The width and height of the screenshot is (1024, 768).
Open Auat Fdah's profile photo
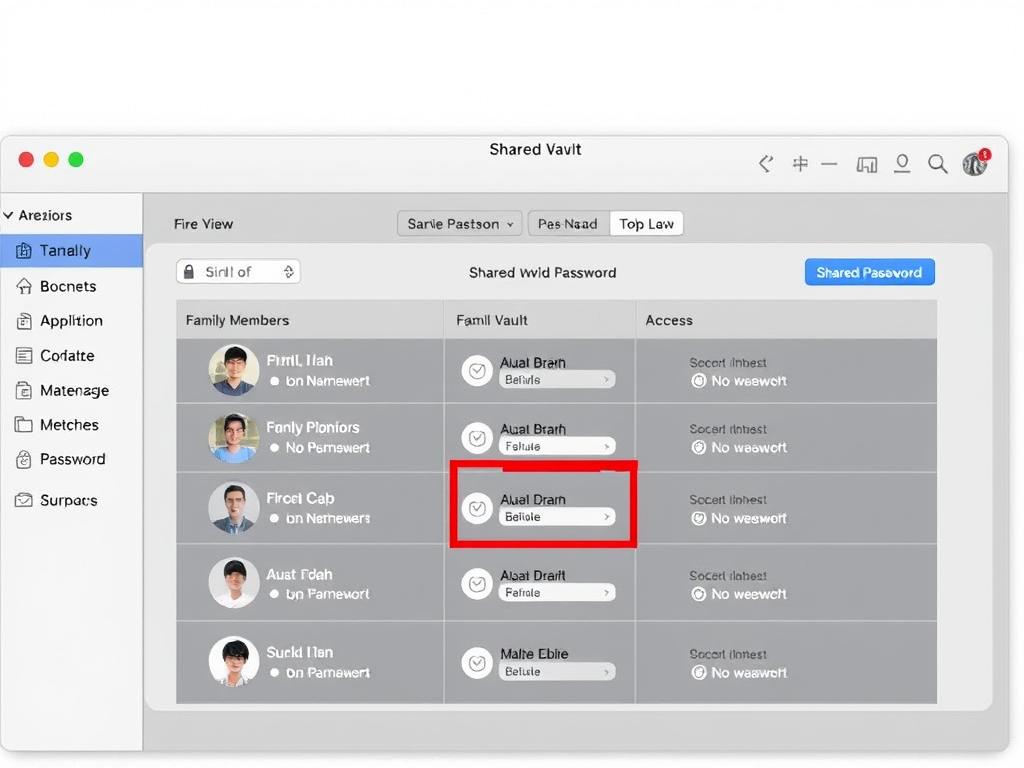[234, 583]
